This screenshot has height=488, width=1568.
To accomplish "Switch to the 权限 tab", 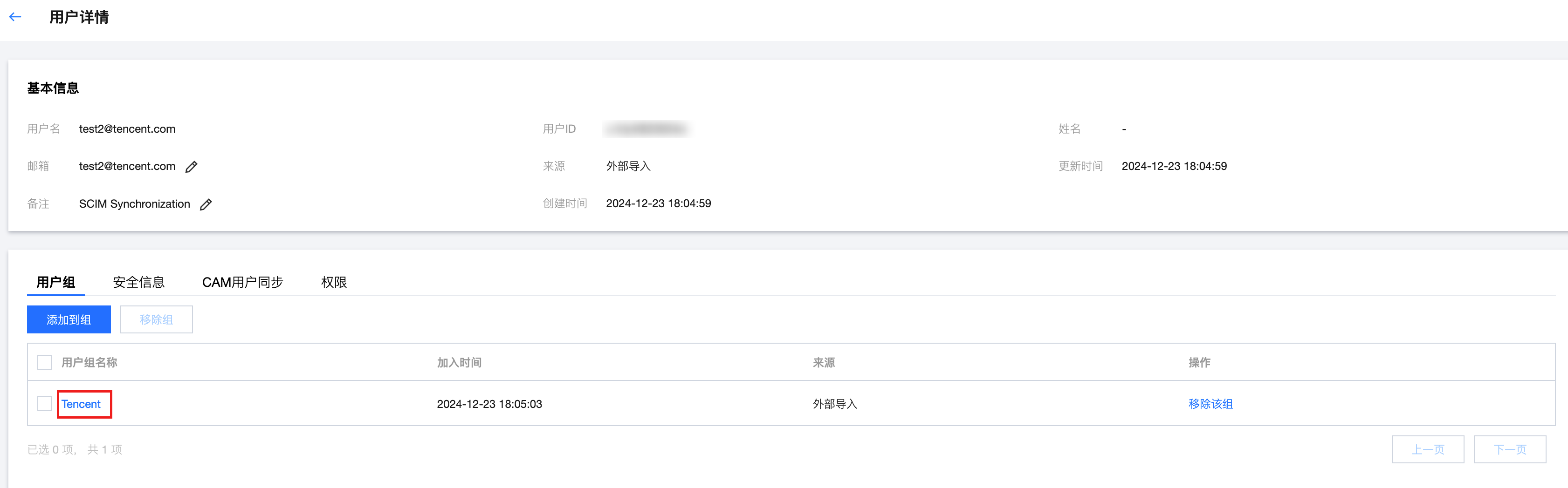I will click(334, 282).
